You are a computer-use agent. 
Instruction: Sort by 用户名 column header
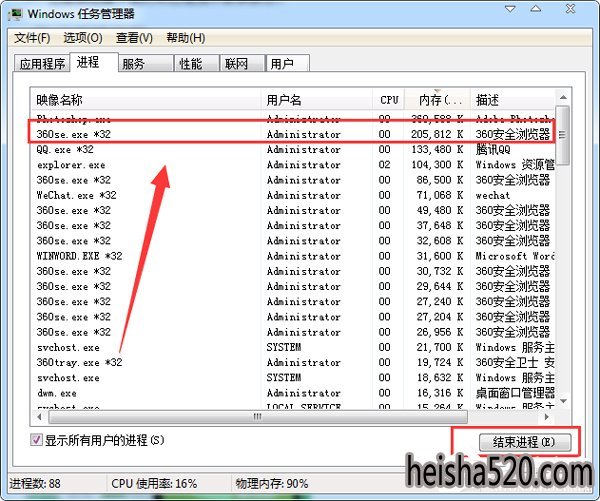click(x=317, y=100)
